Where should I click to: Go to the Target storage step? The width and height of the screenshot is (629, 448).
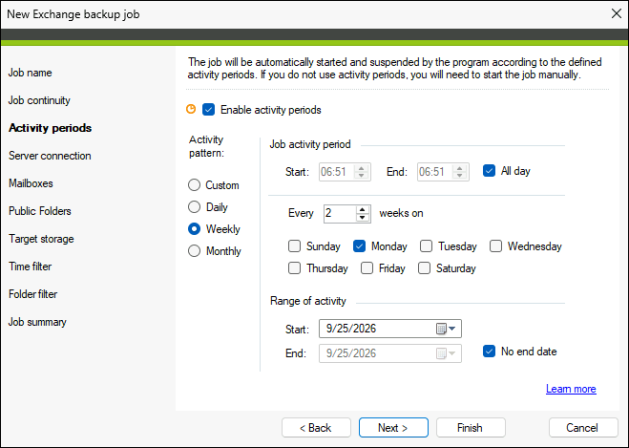click(41, 239)
